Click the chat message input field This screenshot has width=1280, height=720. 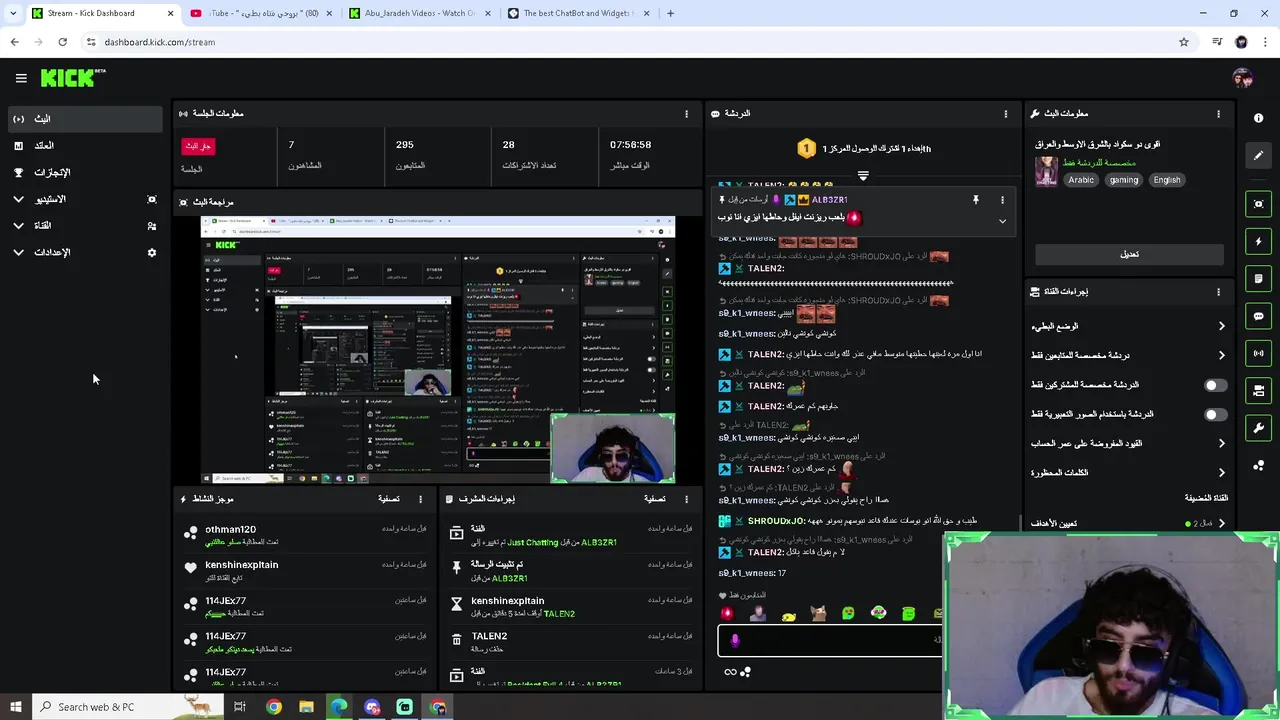[x=830, y=641]
